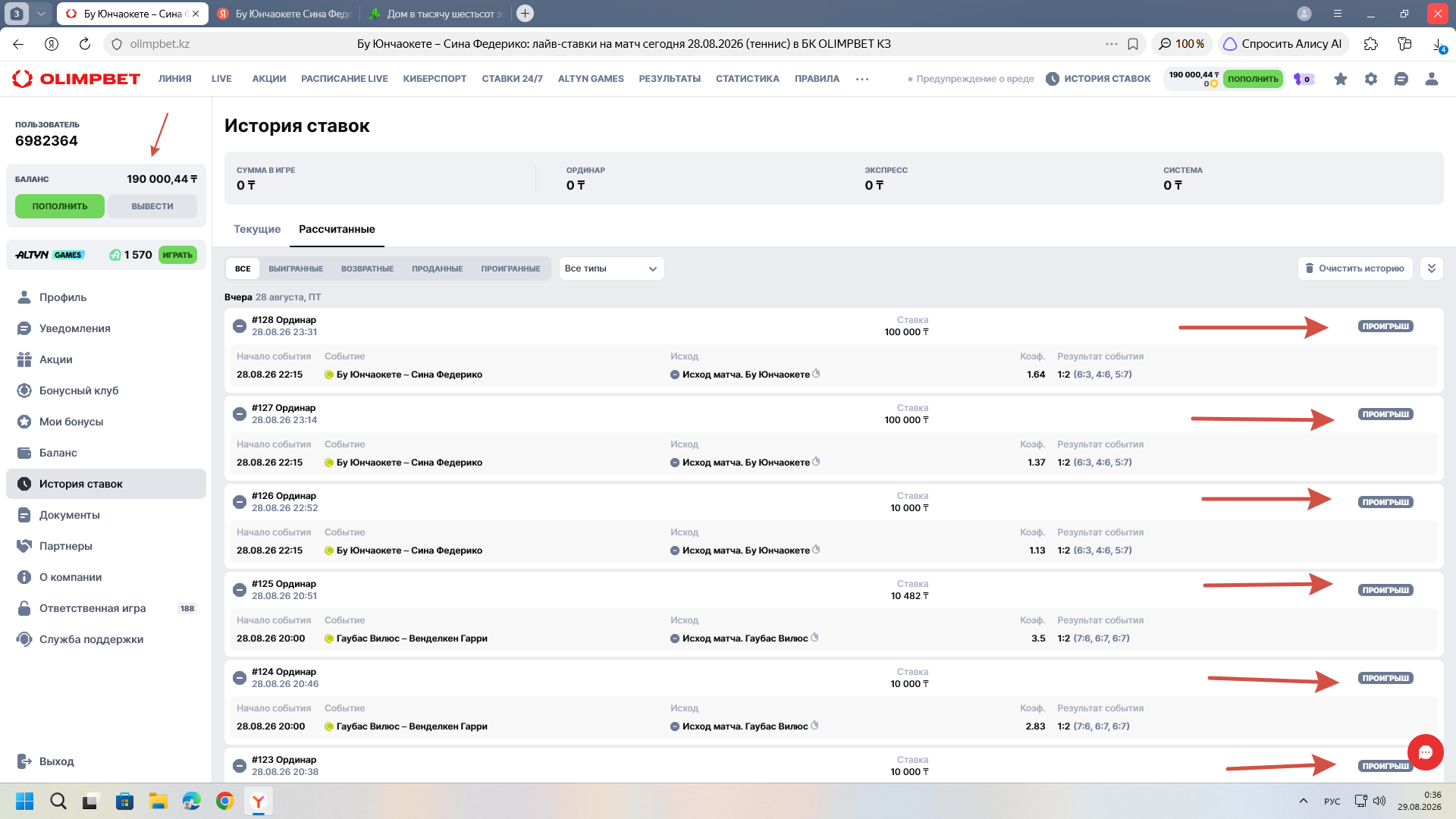The width and height of the screenshot is (1456, 819).
Task: Collapse bet #123 with the minus icon
Action: point(239,766)
